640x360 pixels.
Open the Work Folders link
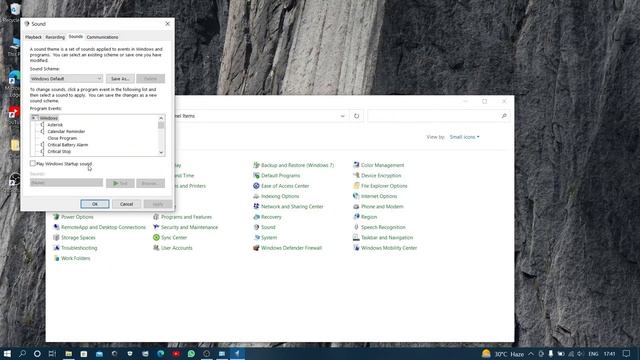tap(76, 258)
